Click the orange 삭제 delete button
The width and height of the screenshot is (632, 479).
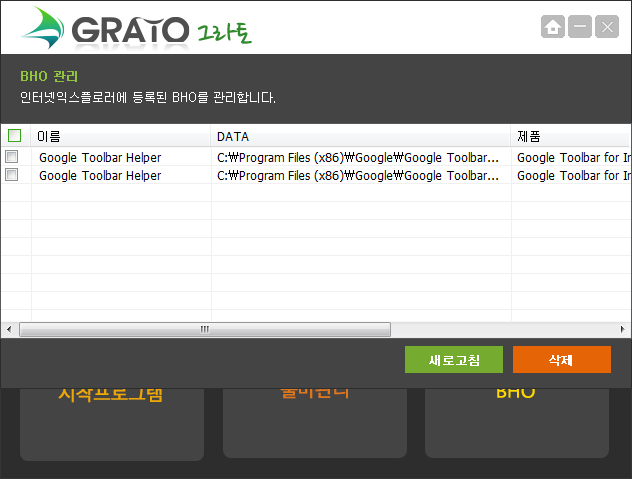click(x=562, y=360)
